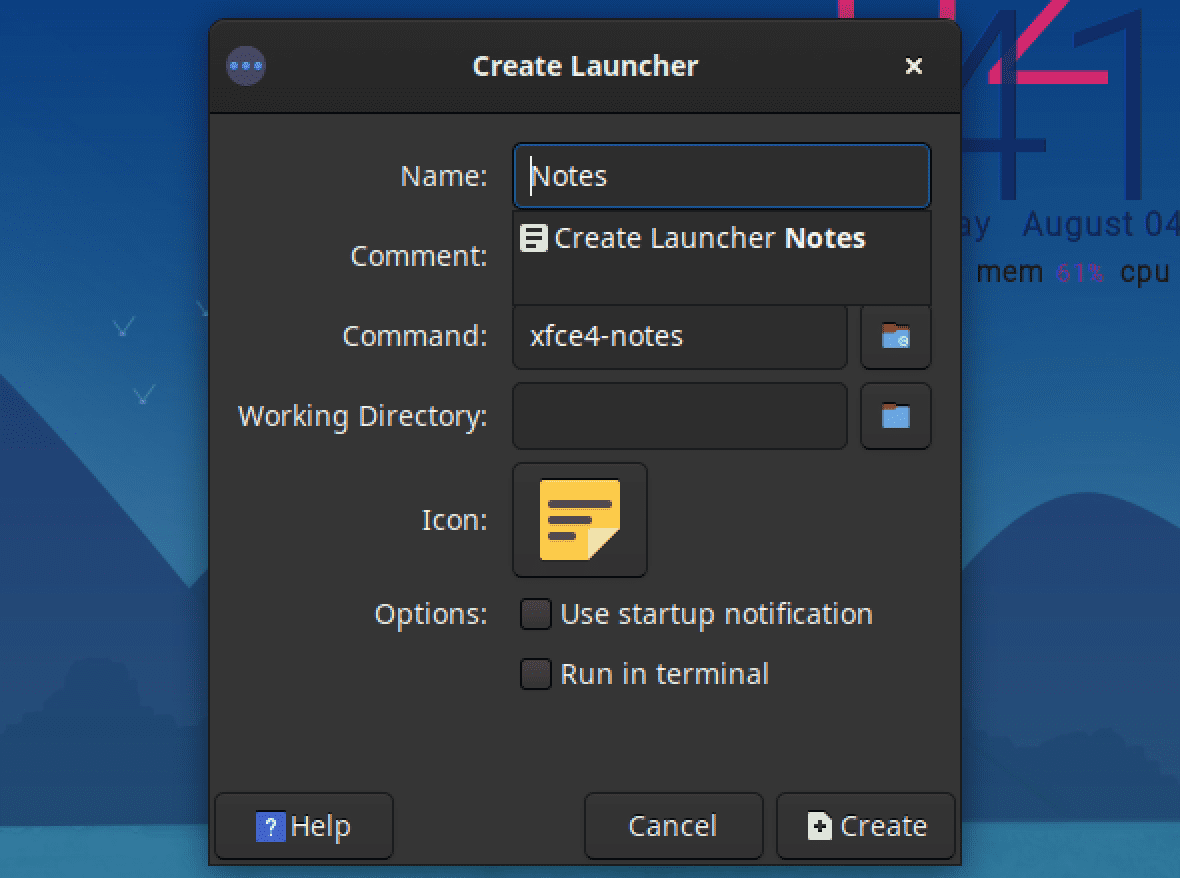This screenshot has height=878, width=1180.
Task: Click the 'cpu' label in desktop widget
Action: 1145,274
